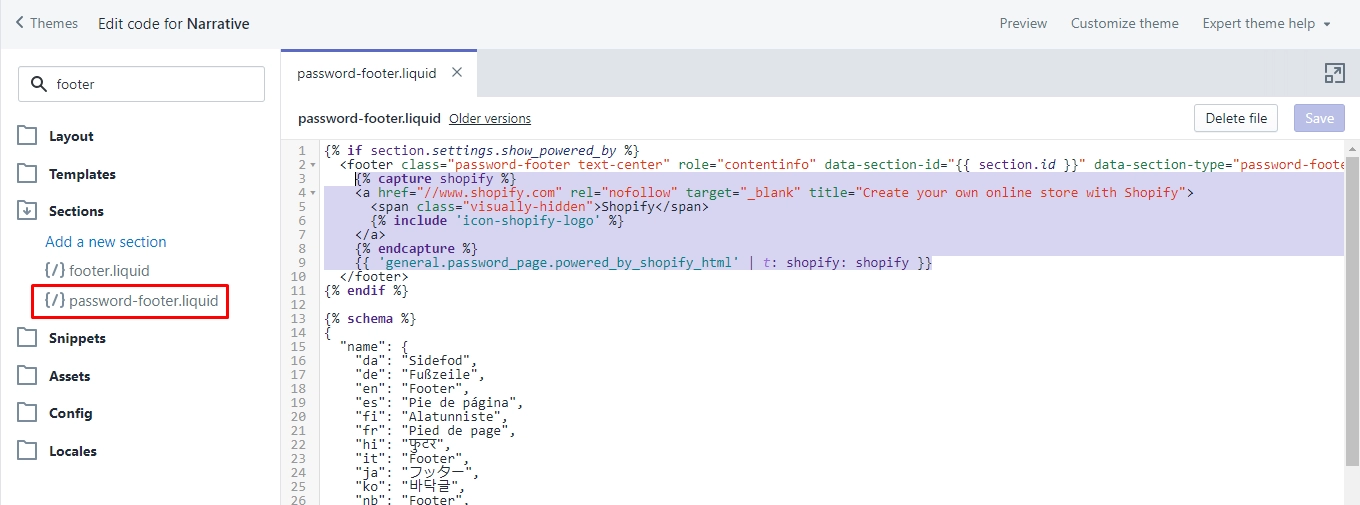Click Add a new section link
This screenshot has width=1360, height=505.
point(106,242)
